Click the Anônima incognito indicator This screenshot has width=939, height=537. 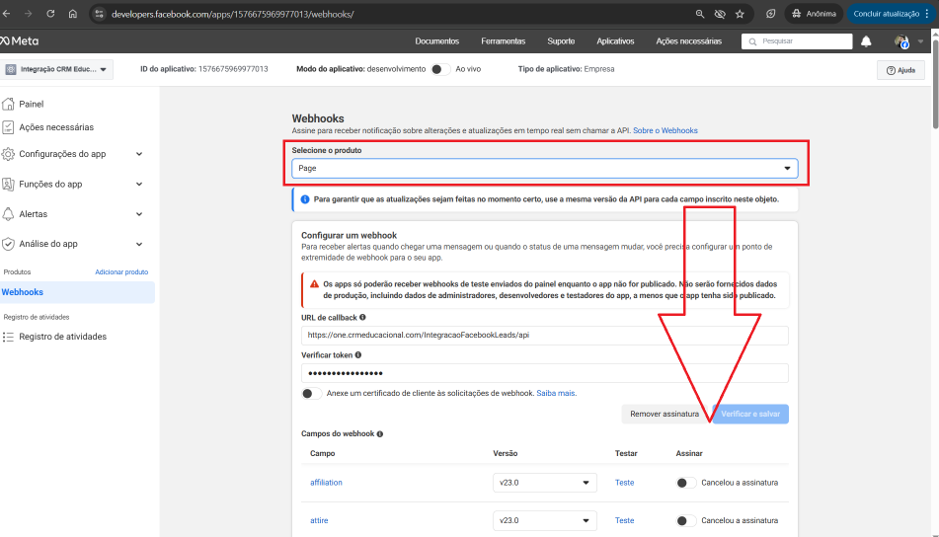814,14
